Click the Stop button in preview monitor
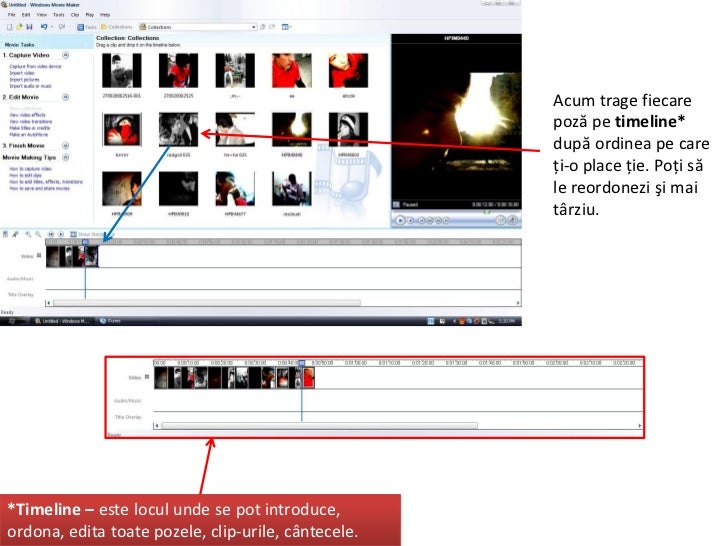Screen dimensions: 728x546 411,221
